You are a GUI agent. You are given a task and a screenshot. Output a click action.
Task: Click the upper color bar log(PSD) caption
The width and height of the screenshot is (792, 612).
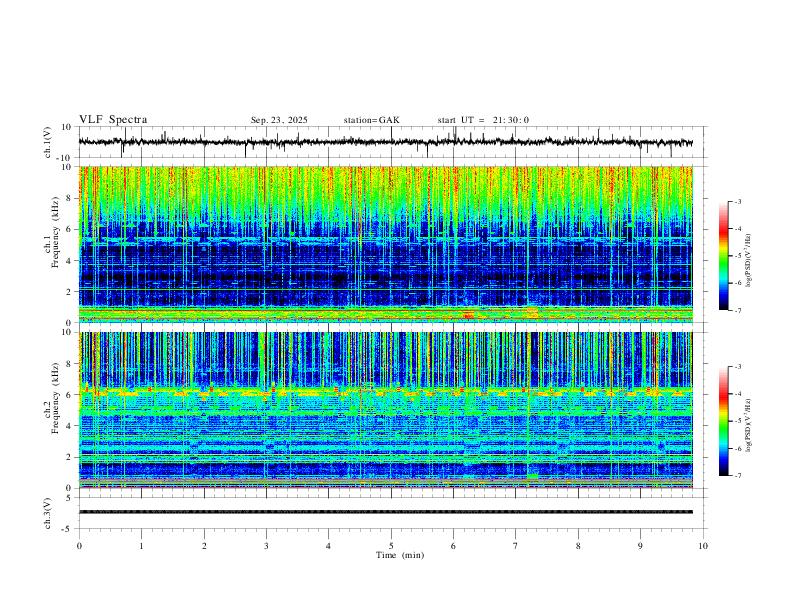point(749,260)
